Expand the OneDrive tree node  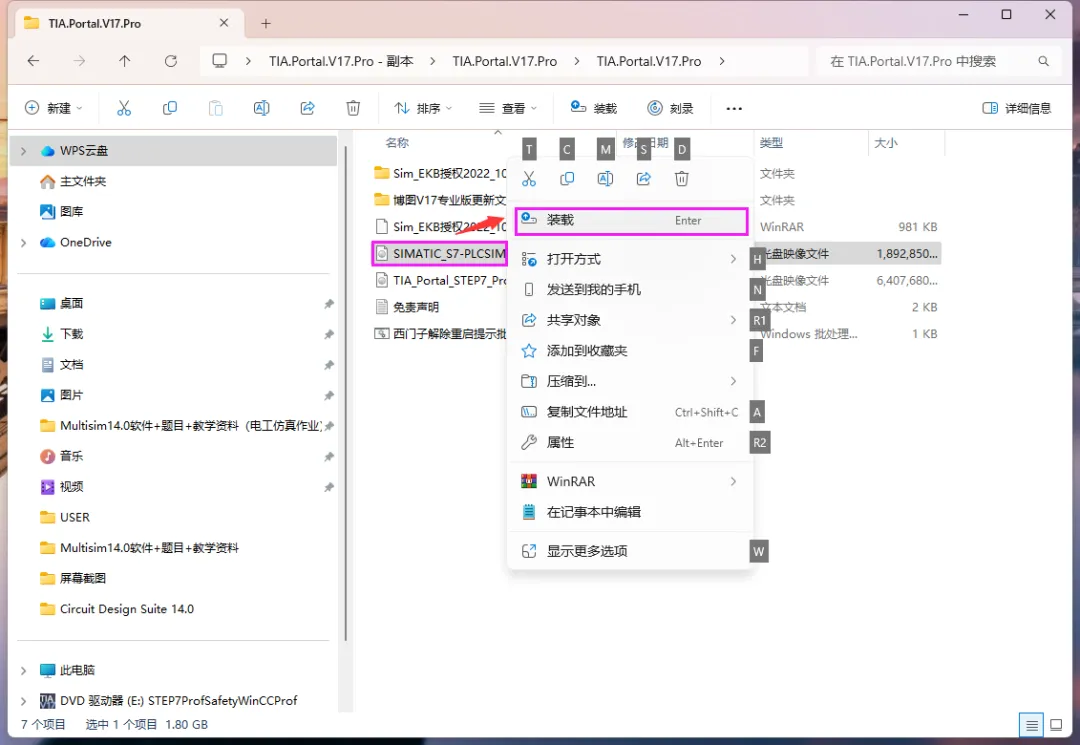pyautogui.click(x=23, y=242)
